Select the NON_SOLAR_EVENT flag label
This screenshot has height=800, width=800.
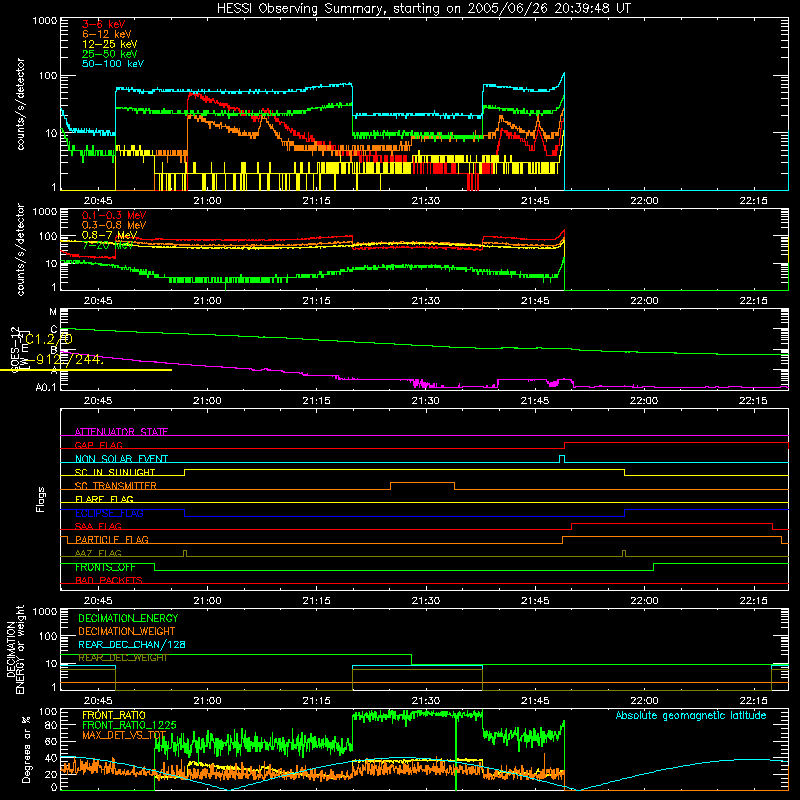(x=121, y=459)
